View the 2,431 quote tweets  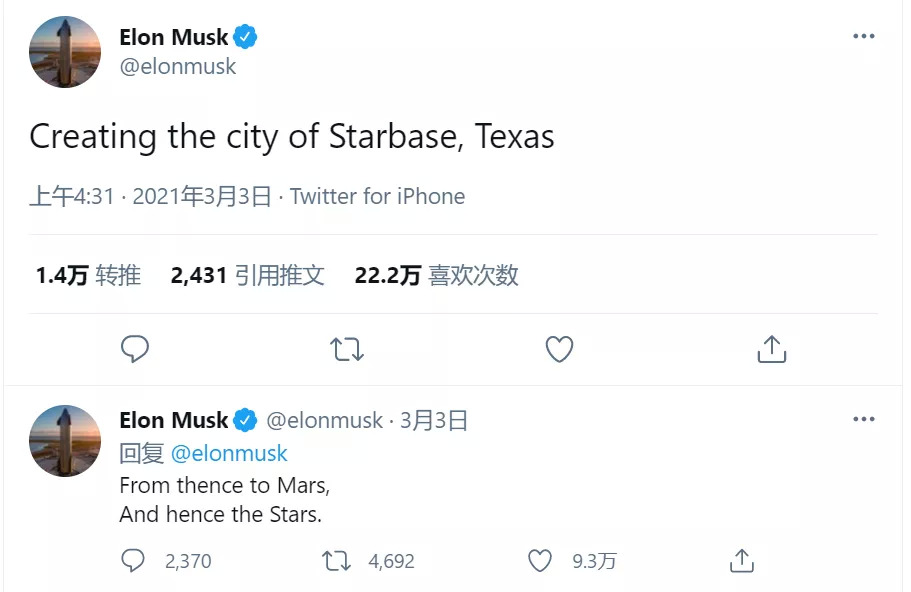click(248, 275)
